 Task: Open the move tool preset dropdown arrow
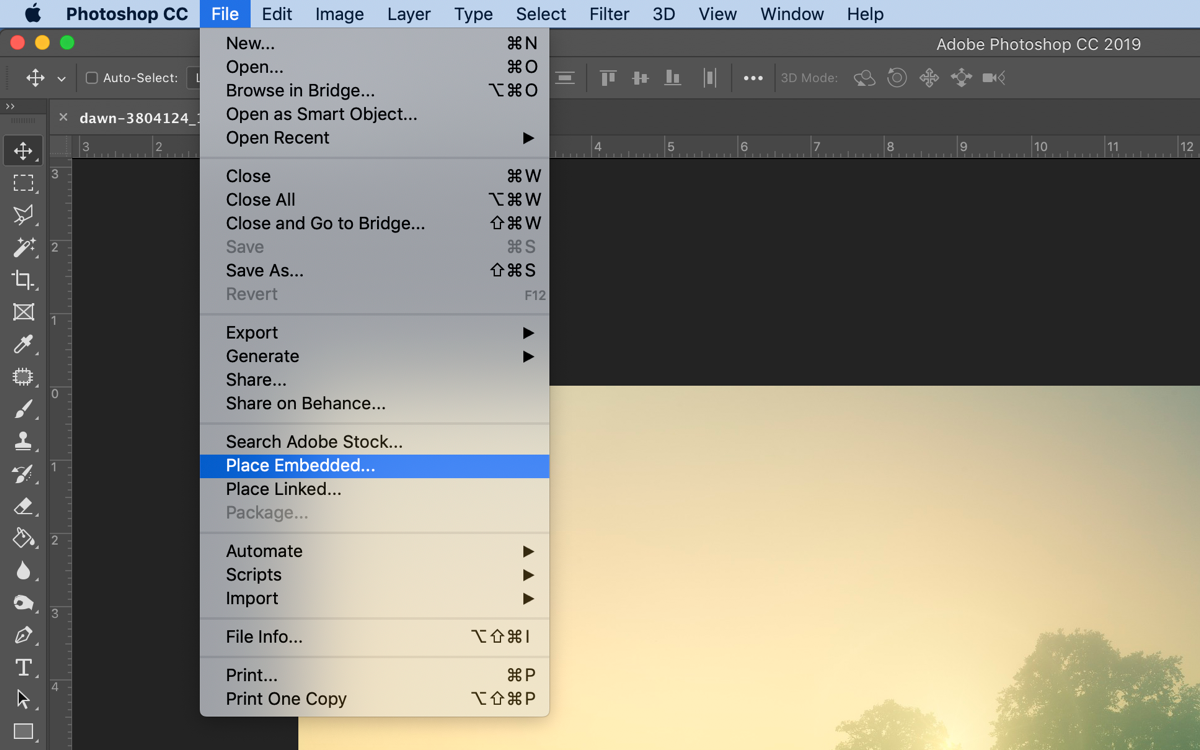61,79
